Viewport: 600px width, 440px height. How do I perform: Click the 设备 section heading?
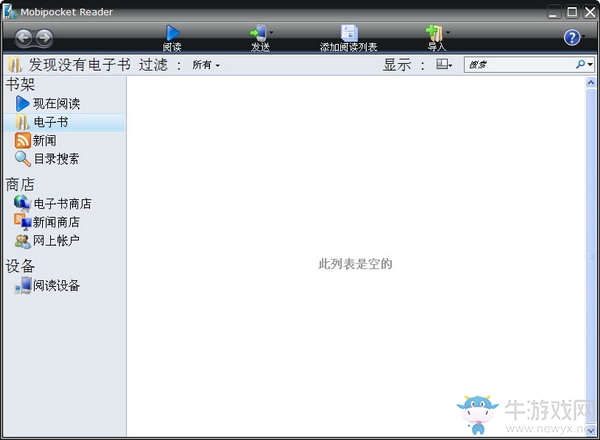coord(20,266)
